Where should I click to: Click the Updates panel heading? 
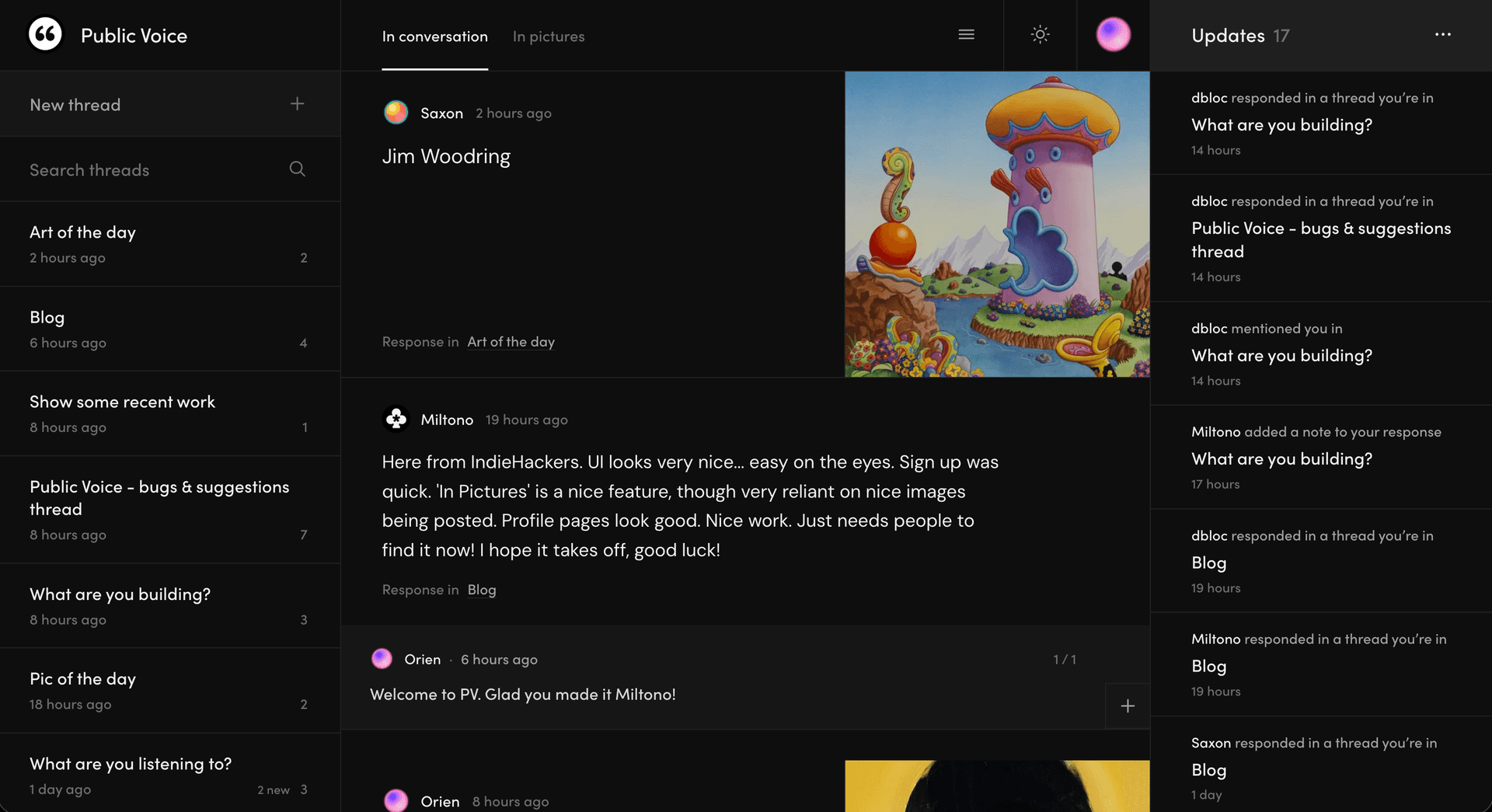click(x=1228, y=36)
